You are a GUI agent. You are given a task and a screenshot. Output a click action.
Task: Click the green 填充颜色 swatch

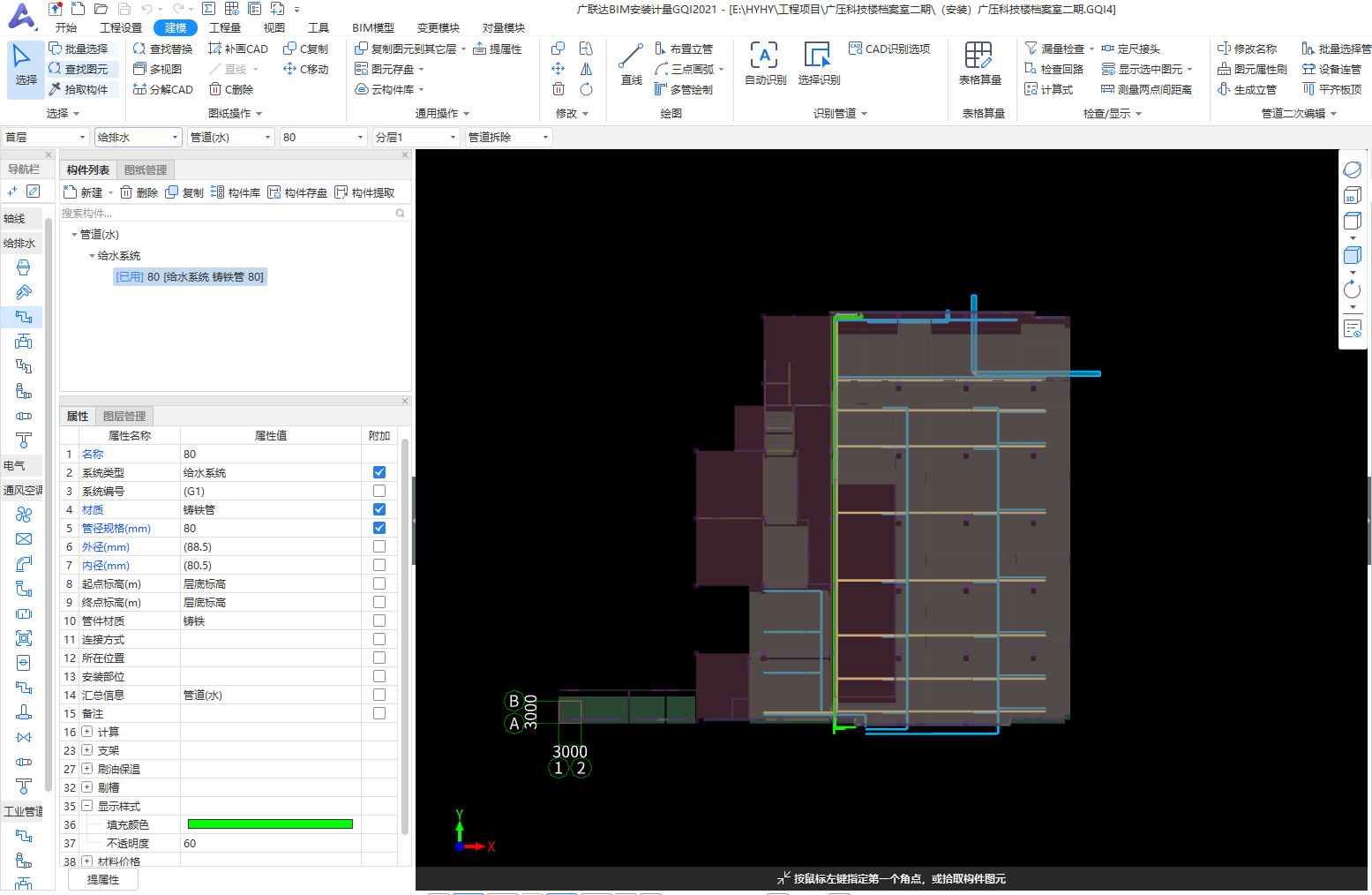[270, 824]
